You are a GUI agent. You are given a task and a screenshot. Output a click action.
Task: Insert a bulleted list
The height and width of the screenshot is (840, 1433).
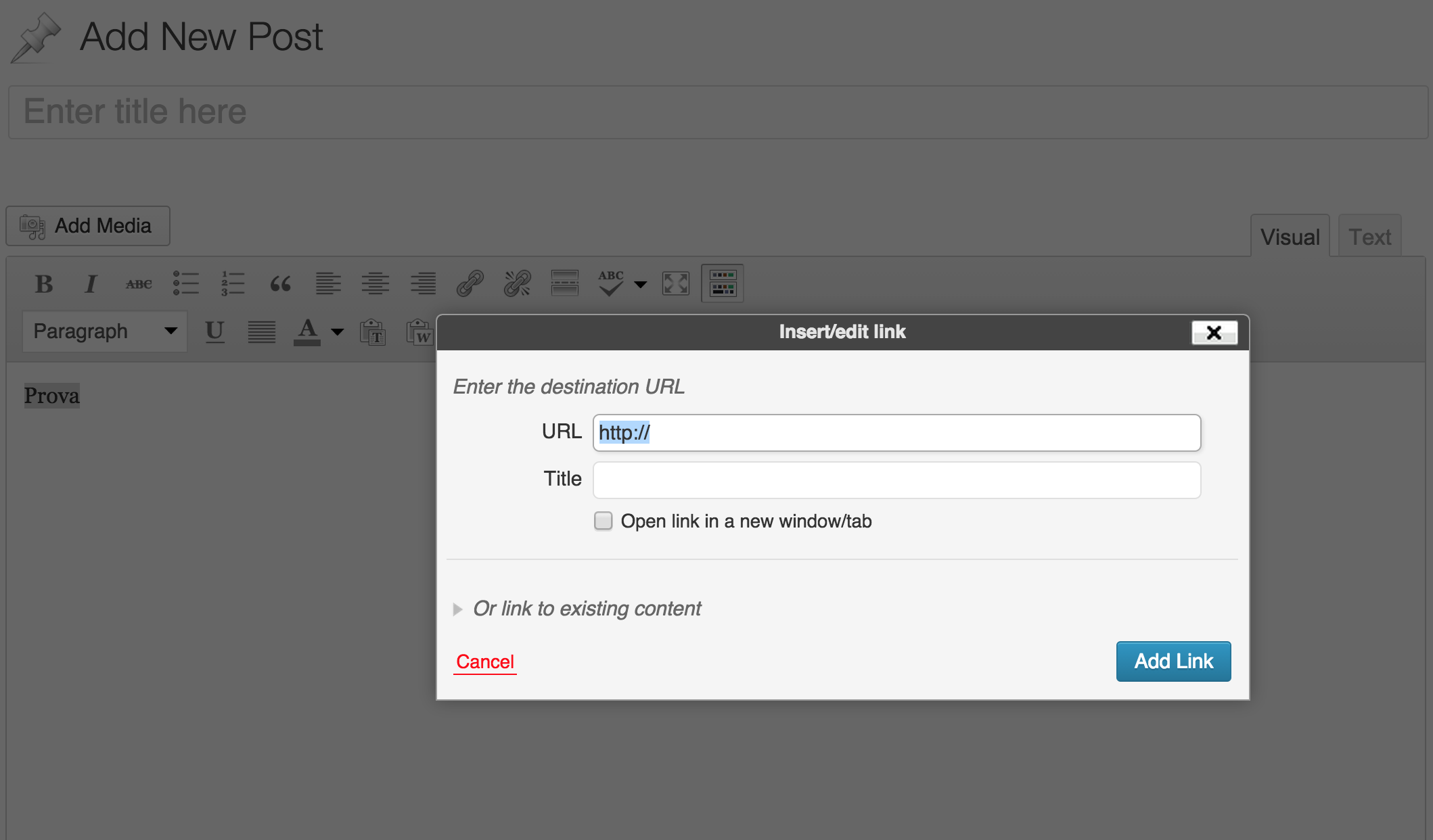tap(185, 283)
